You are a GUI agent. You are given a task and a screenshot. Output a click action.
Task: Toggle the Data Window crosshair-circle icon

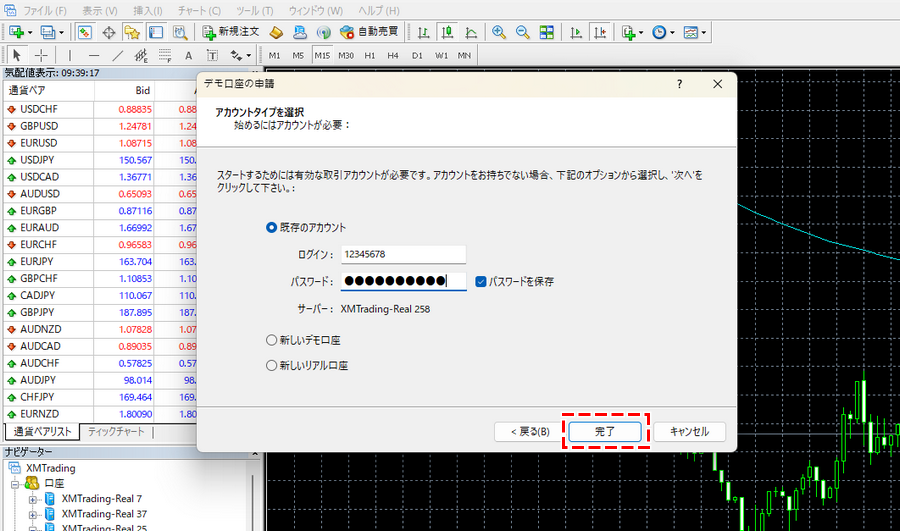(x=109, y=32)
